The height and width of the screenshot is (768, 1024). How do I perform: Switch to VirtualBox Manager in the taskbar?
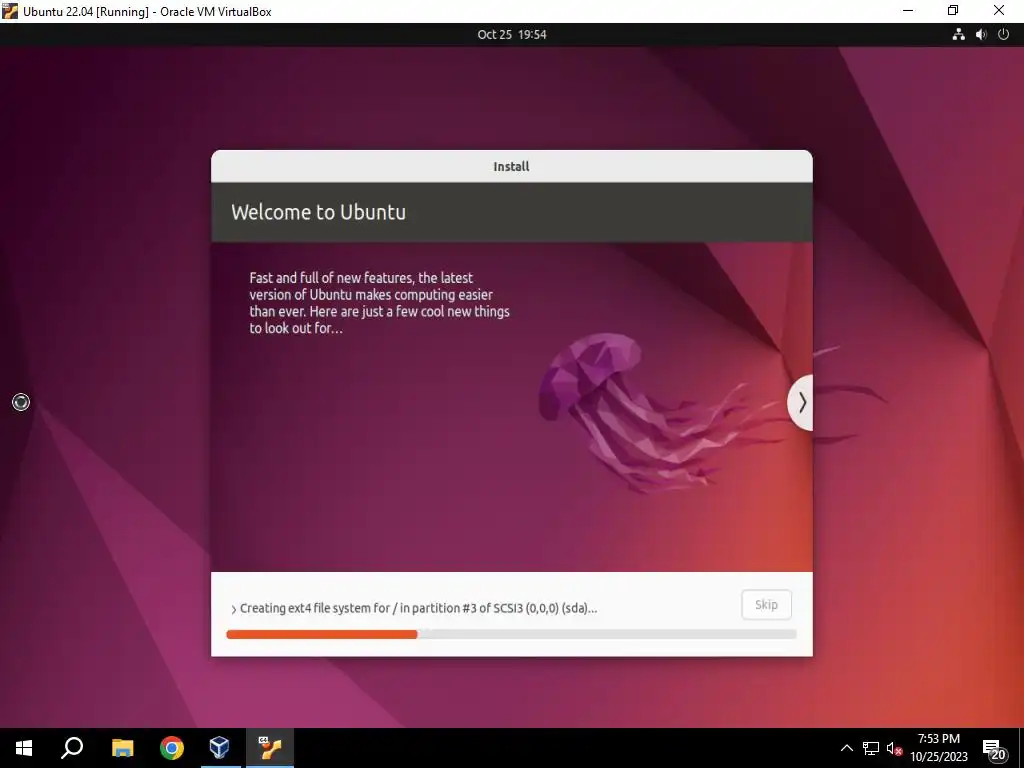tap(220, 748)
